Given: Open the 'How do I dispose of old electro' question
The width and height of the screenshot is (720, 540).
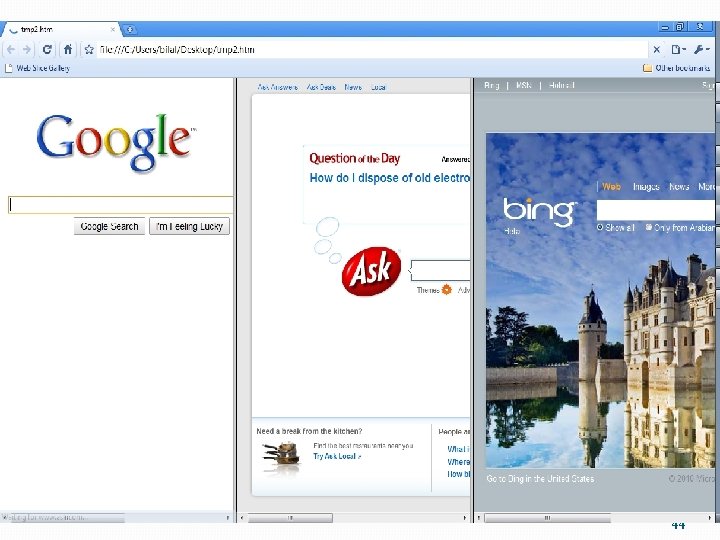Looking at the screenshot, I should click(390, 178).
